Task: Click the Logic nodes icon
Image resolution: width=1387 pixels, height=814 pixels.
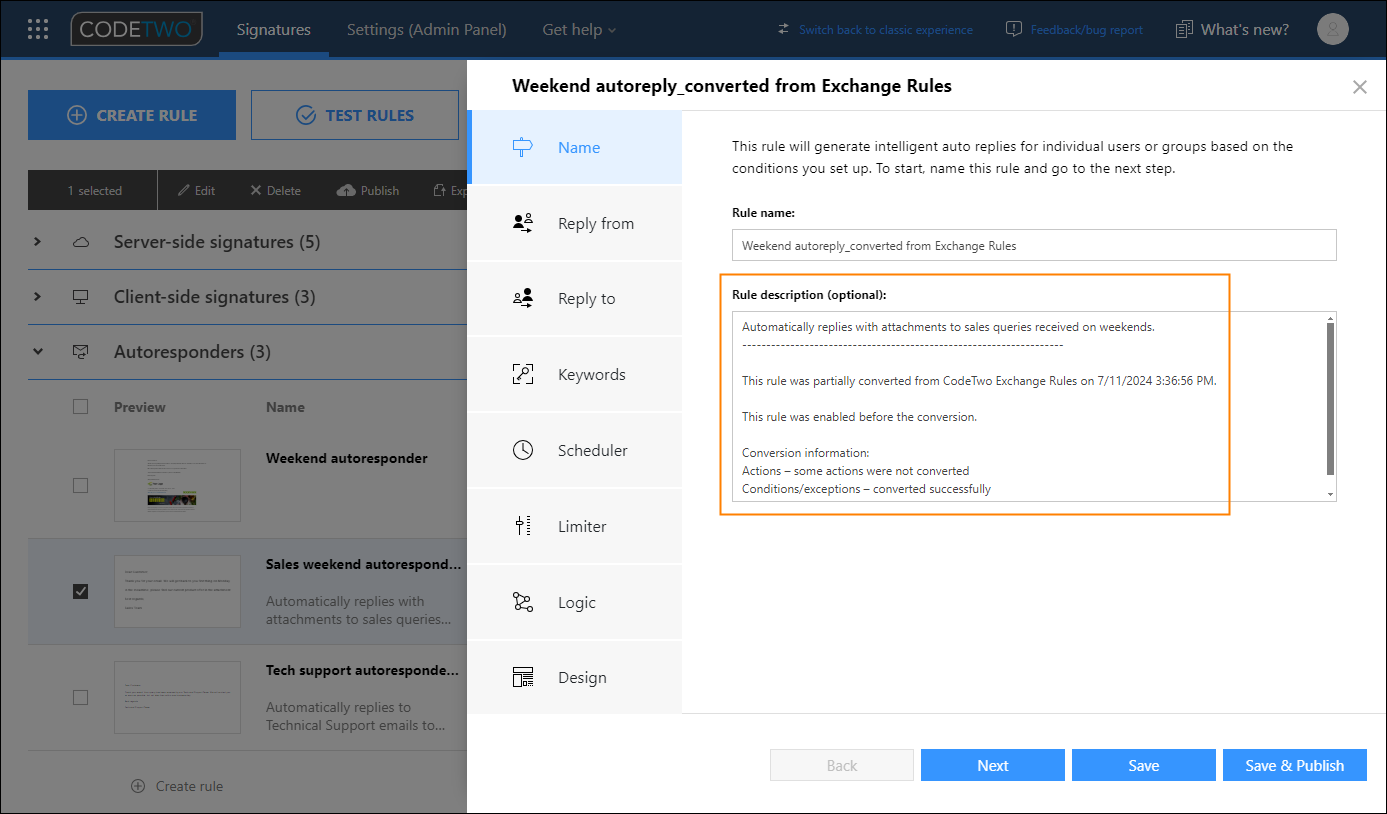Action: point(522,602)
